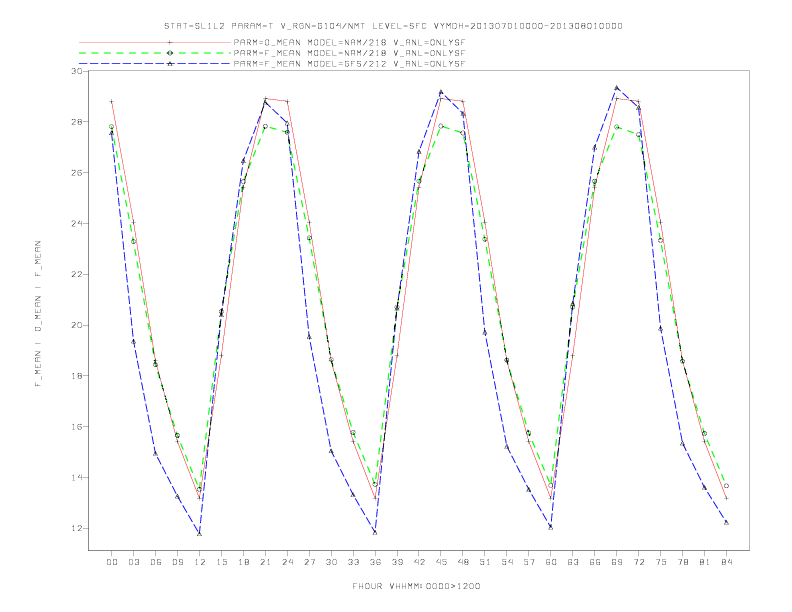Click the FHOUR VHHMM horizontal axis title
Viewport: 792px width, 612px height.
pyautogui.click(x=416, y=586)
